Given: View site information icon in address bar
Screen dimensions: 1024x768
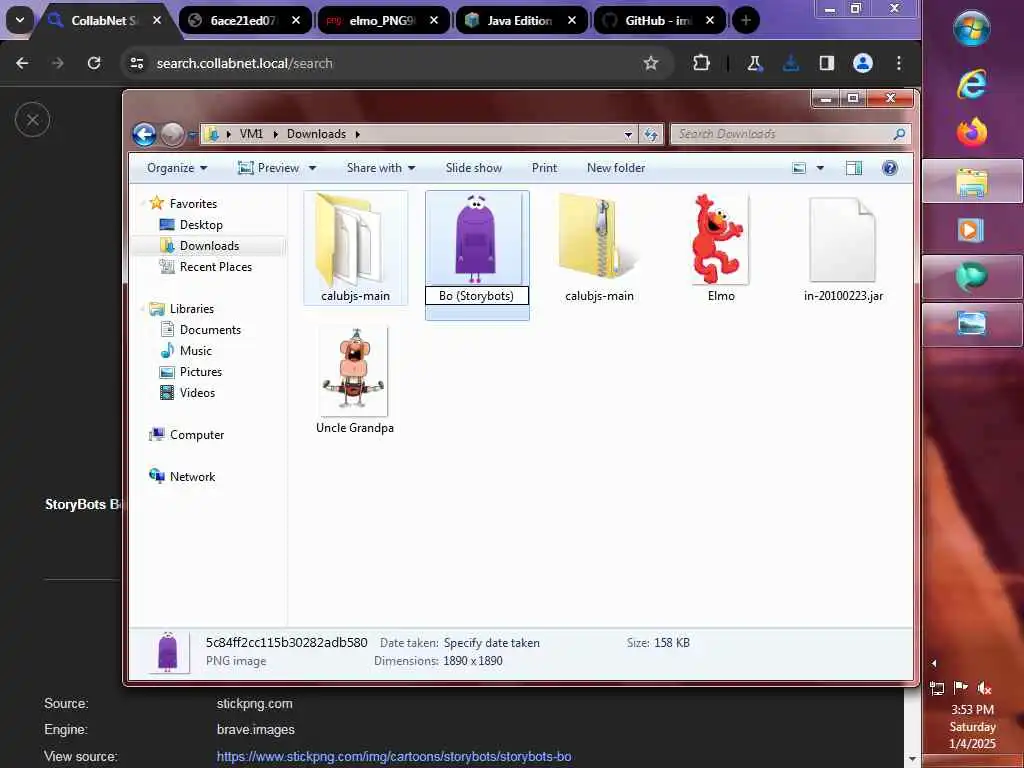Looking at the screenshot, I should coord(136,63).
